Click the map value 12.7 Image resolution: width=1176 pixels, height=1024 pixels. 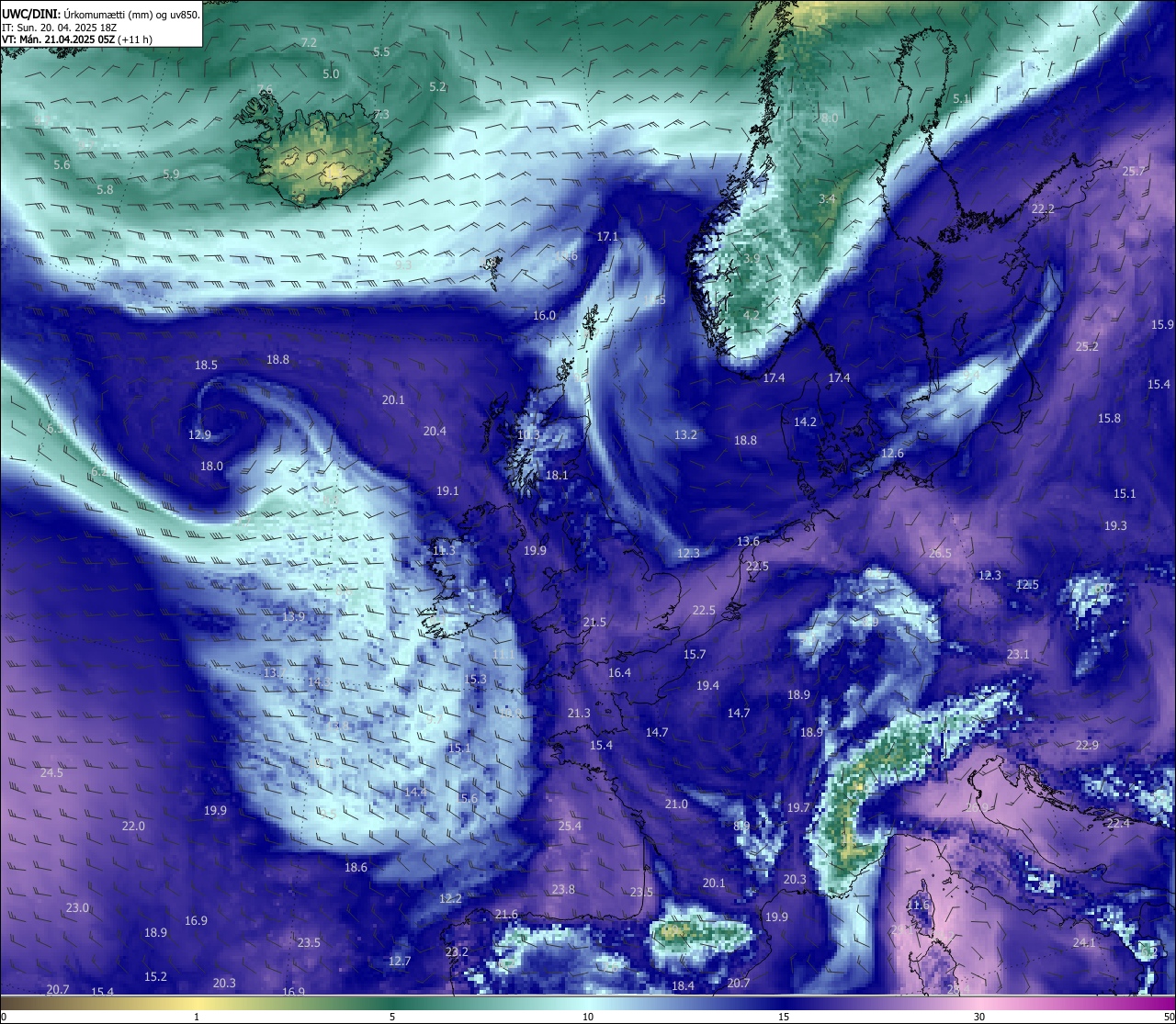(399, 962)
